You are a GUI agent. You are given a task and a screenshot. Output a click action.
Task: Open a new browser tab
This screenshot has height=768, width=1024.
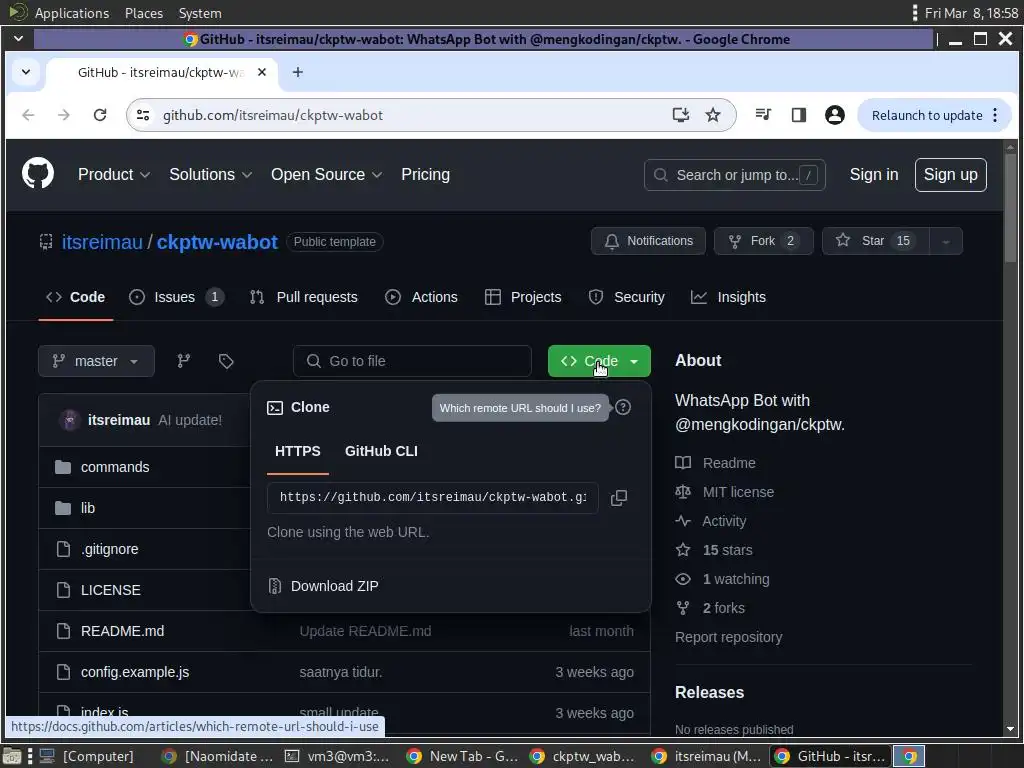(x=298, y=72)
